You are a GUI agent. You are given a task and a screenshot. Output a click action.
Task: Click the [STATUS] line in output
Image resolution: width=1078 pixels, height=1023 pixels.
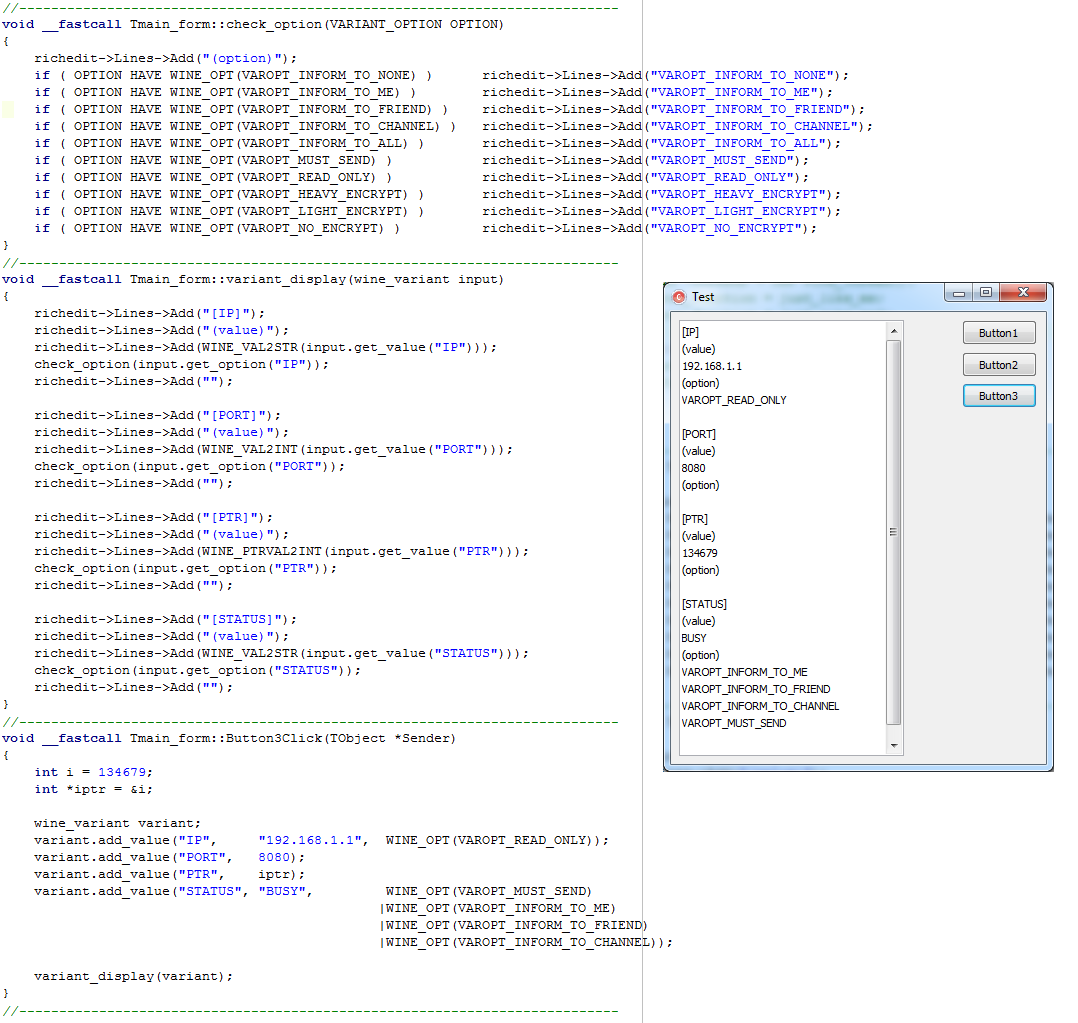704,604
